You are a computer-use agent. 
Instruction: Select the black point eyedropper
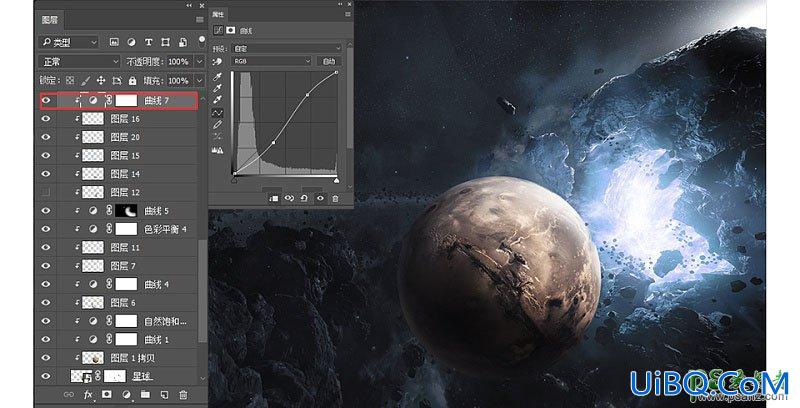(218, 77)
